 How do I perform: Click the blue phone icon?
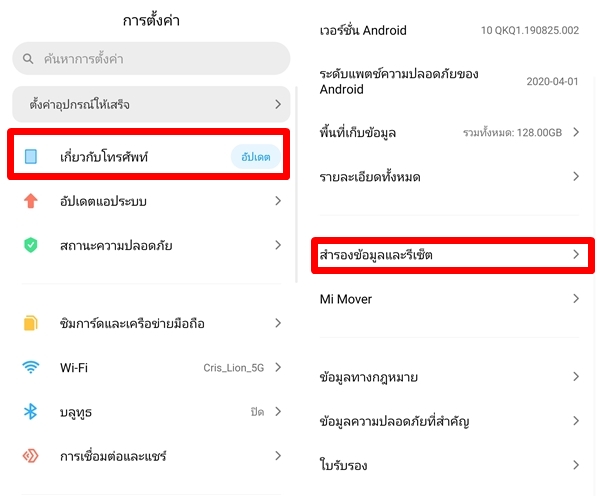[31, 157]
